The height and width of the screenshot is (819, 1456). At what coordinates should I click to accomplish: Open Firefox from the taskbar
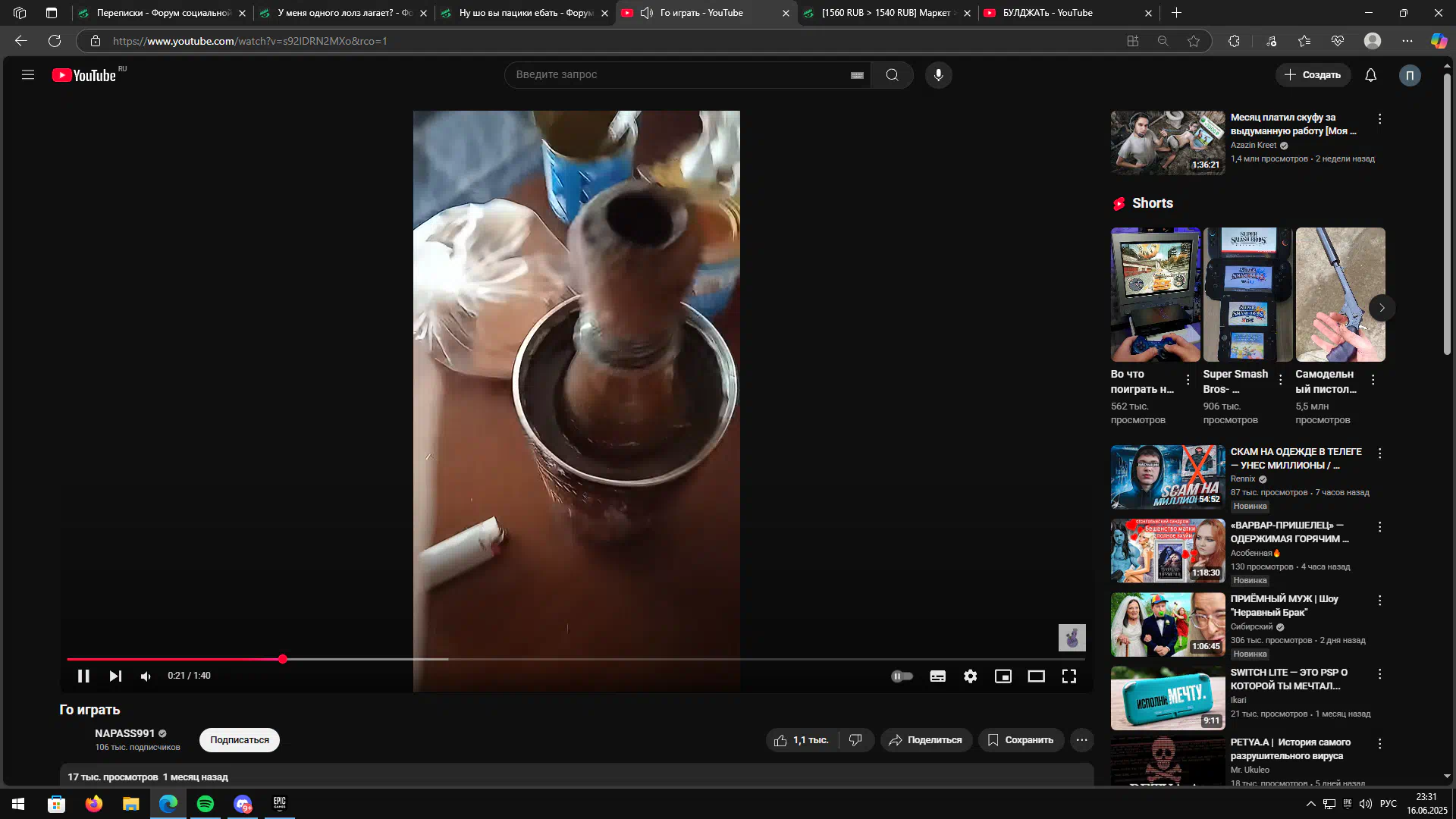point(94,804)
